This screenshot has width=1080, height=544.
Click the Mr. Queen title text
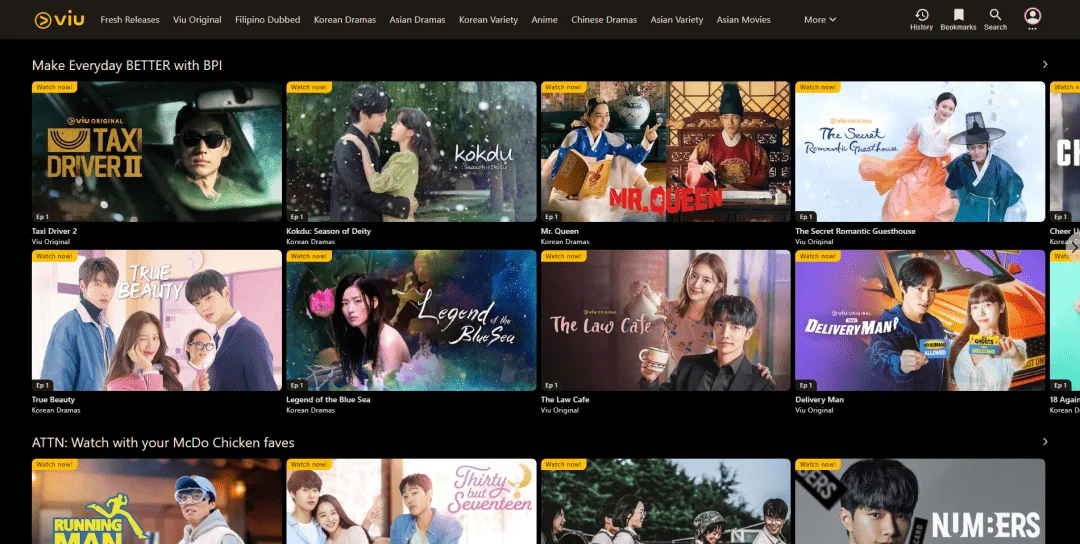click(x=560, y=231)
